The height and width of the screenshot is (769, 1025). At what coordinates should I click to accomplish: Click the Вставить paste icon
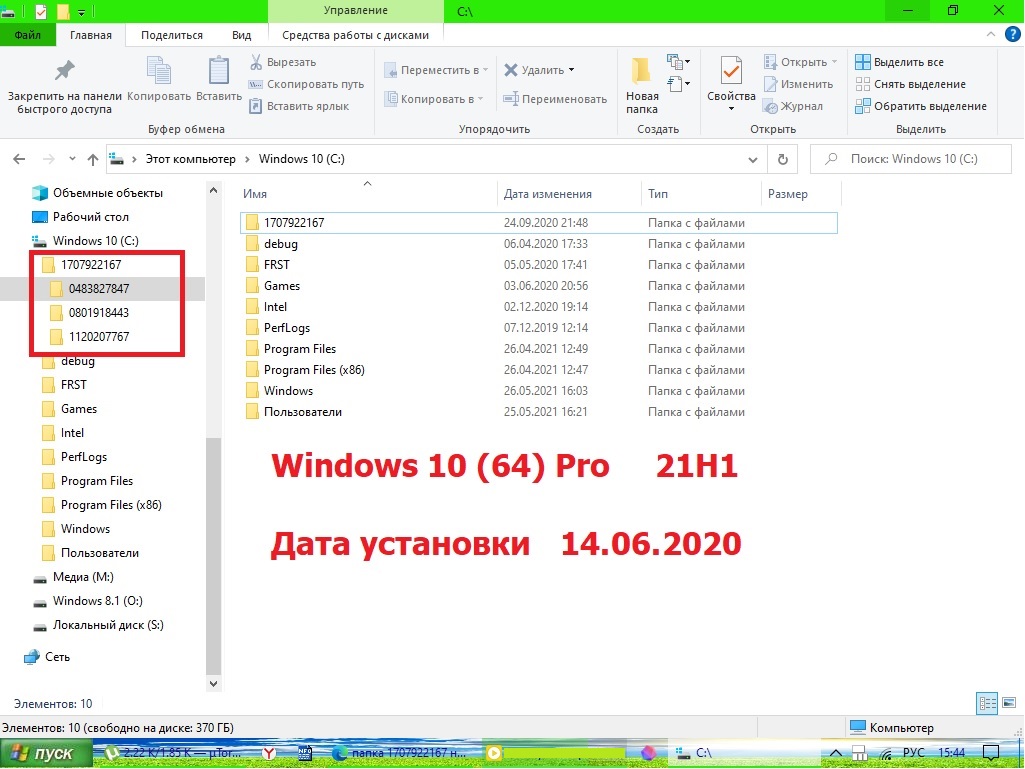219,80
